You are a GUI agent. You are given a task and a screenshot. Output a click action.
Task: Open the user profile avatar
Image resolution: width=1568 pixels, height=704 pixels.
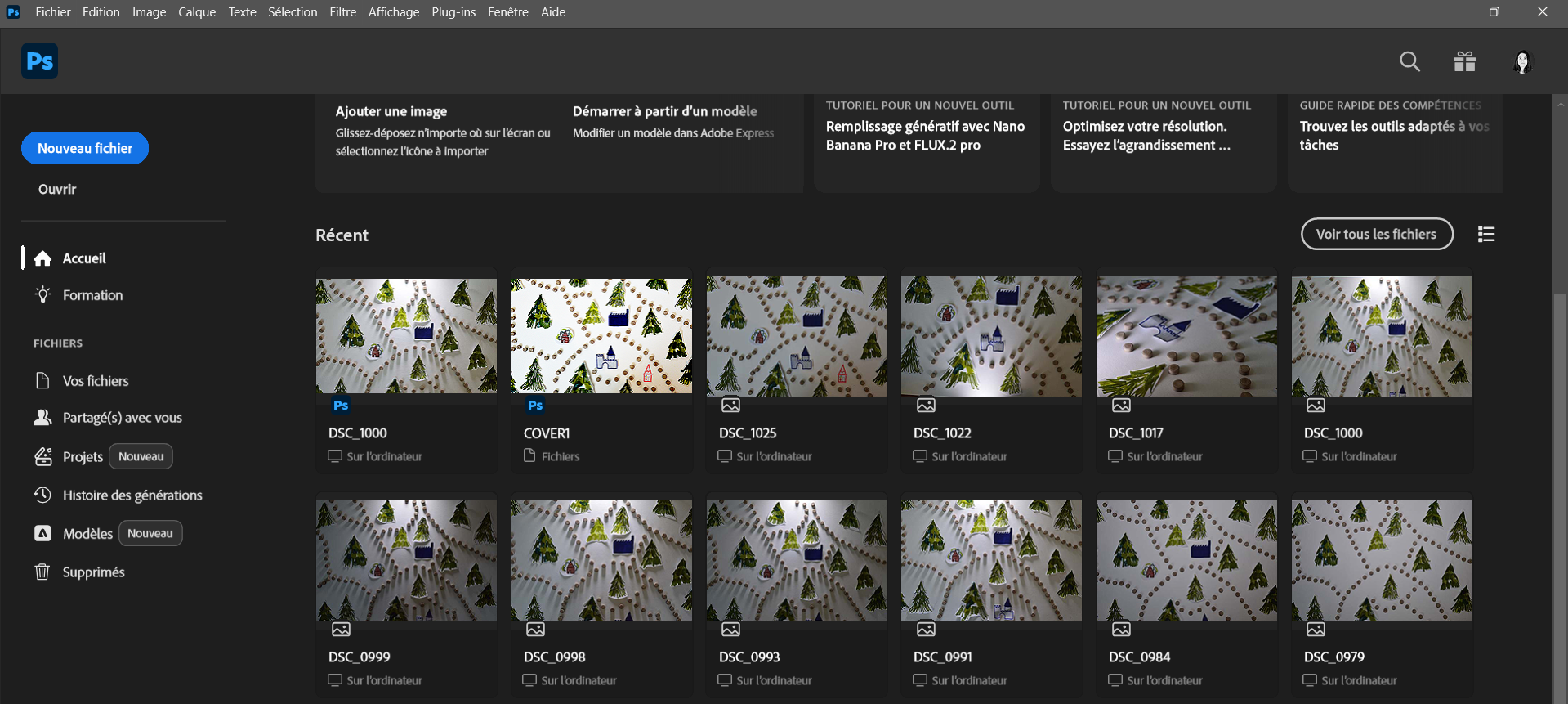tap(1522, 62)
